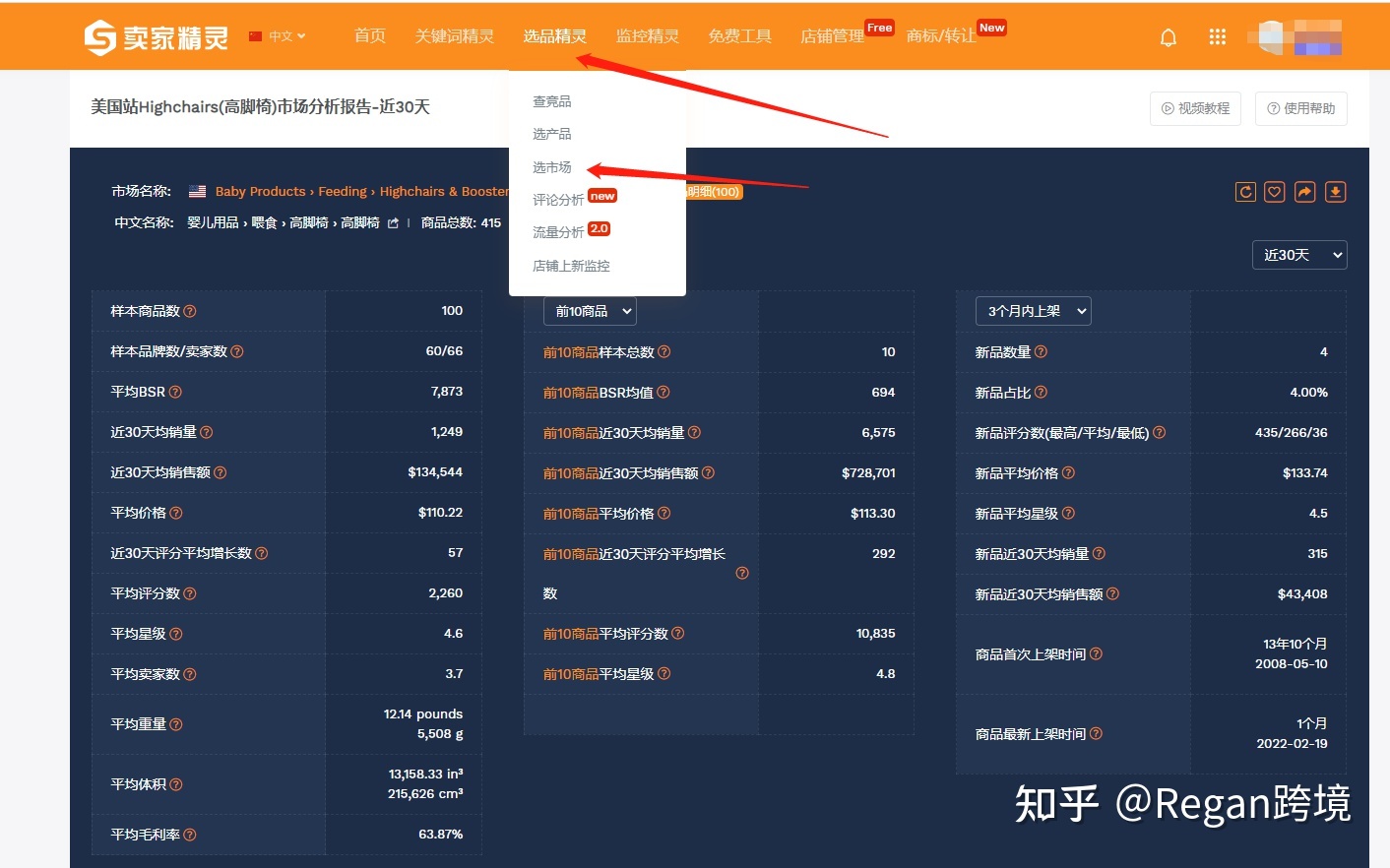Click the help icon beside 新品占比
This screenshot has width=1390, height=868.
pyautogui.click(x=1042, y=392)
